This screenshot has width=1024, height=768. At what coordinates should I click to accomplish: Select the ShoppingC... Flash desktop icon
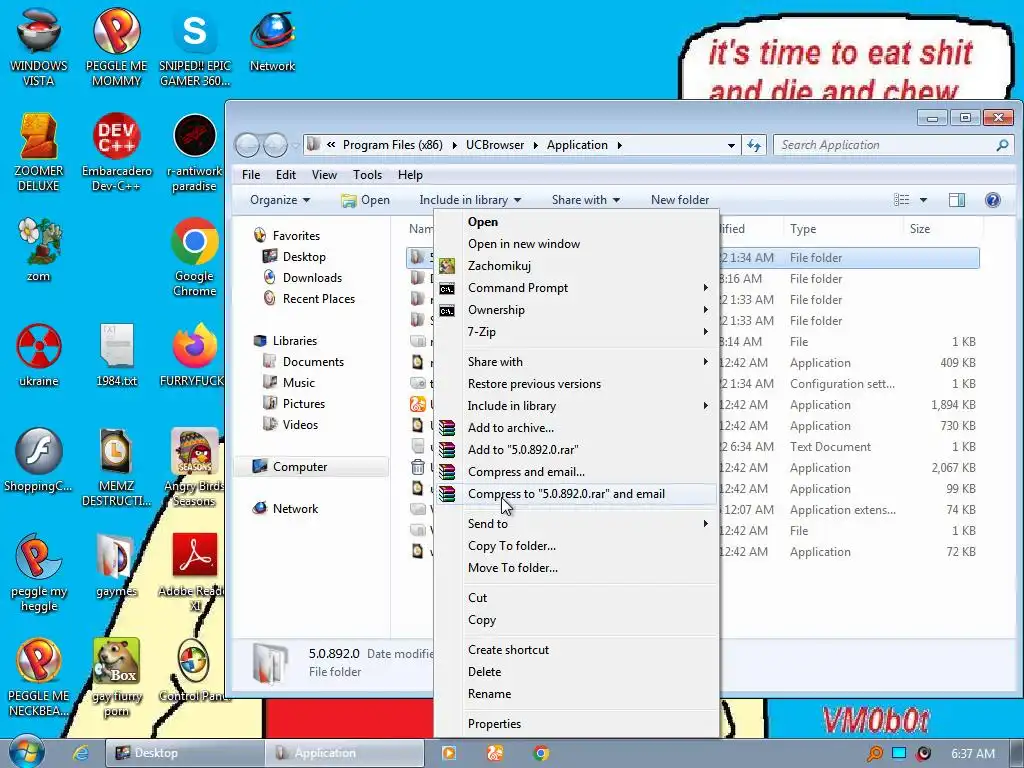tap(39, 460)
